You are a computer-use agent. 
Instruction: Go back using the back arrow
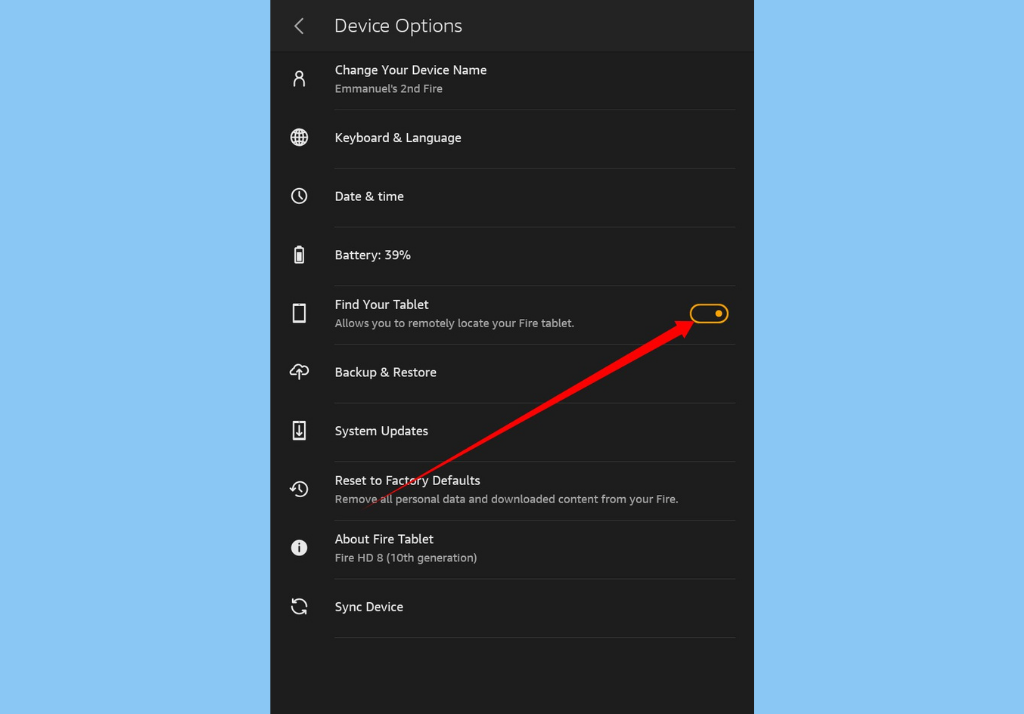coord(299,26)
